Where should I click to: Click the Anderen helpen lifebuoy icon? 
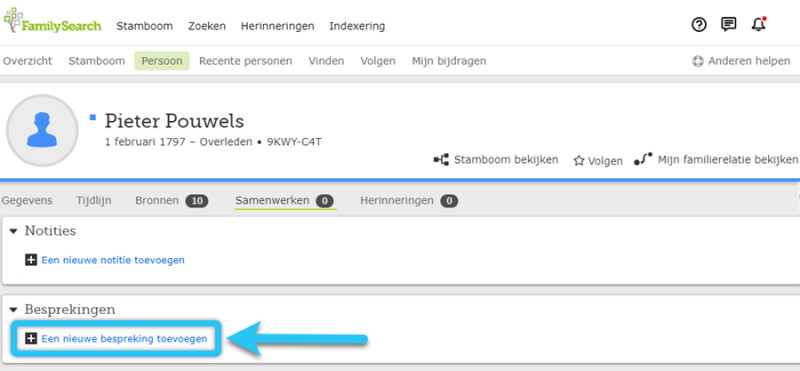click(697, 61)
